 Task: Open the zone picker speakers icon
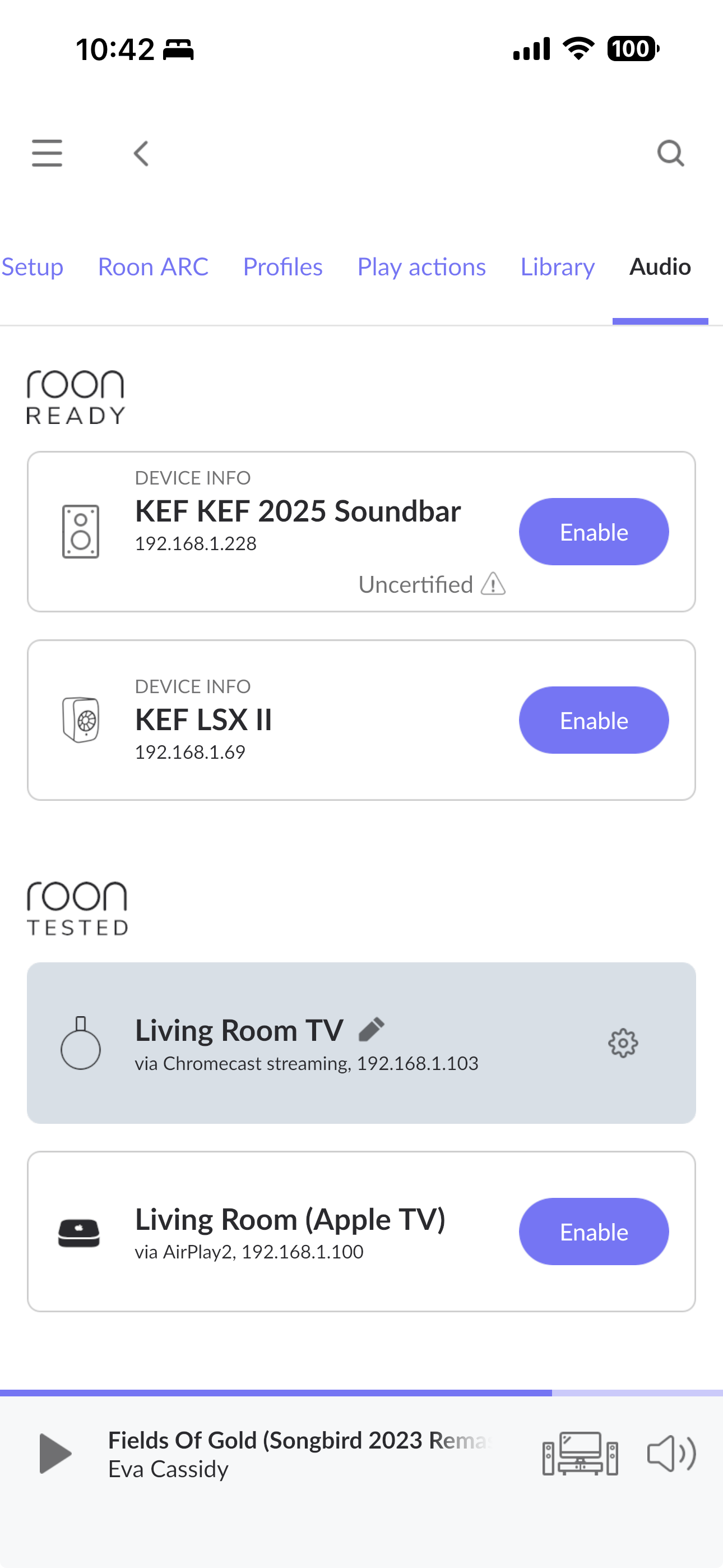point(580,1454)
